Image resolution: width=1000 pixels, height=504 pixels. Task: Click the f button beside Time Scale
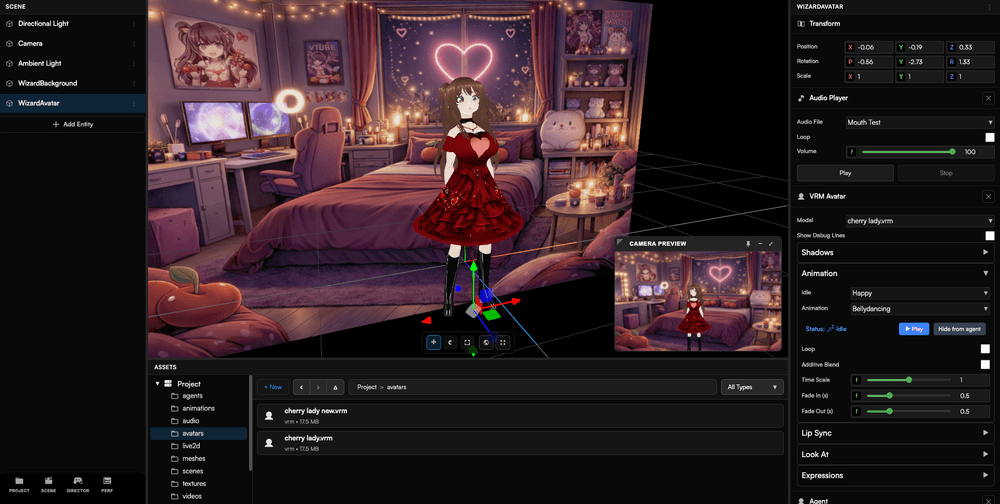[857, 380]
